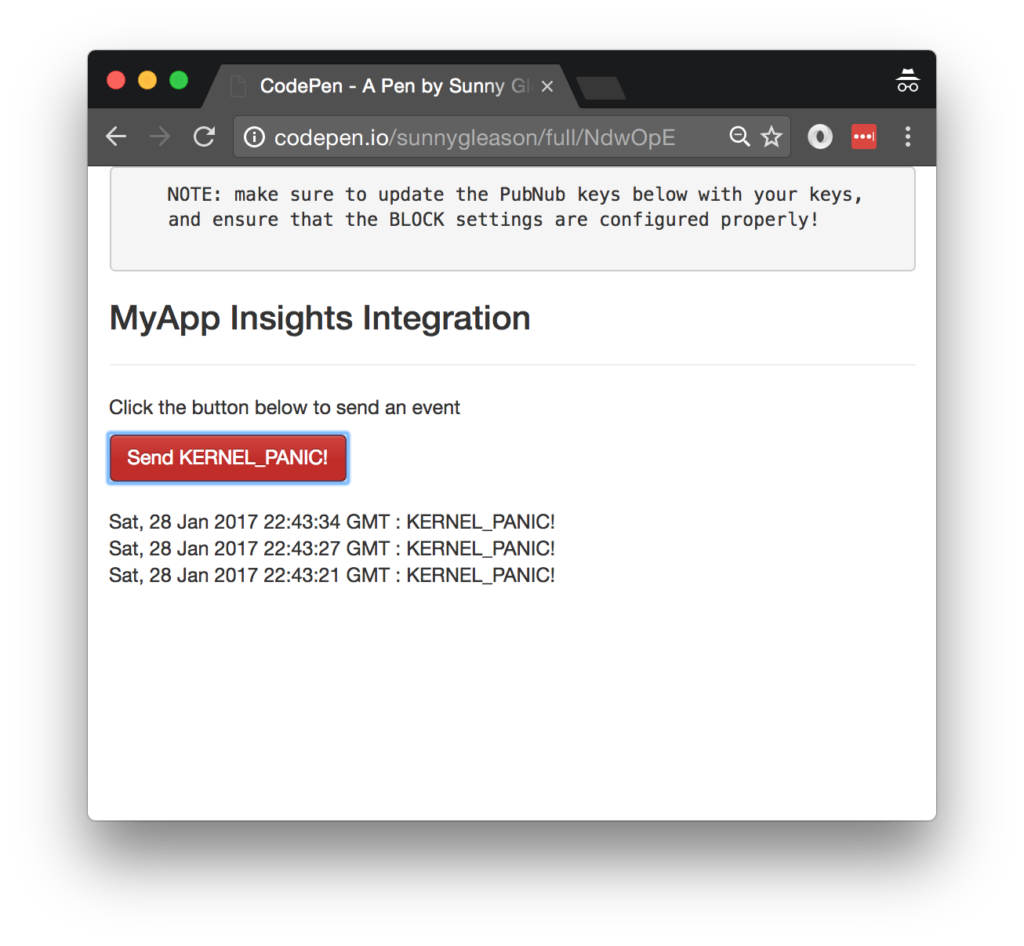Open Chrome's three-dot menu
The height and width of the screenshot is (946, 1024).
point(908,137)
